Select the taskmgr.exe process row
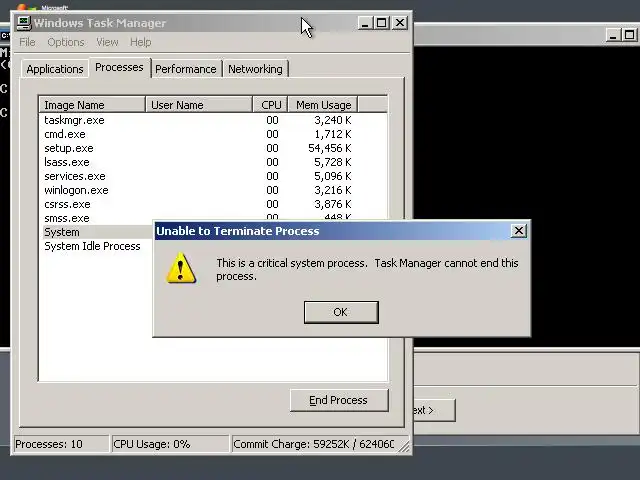 (x=213, y=120)
